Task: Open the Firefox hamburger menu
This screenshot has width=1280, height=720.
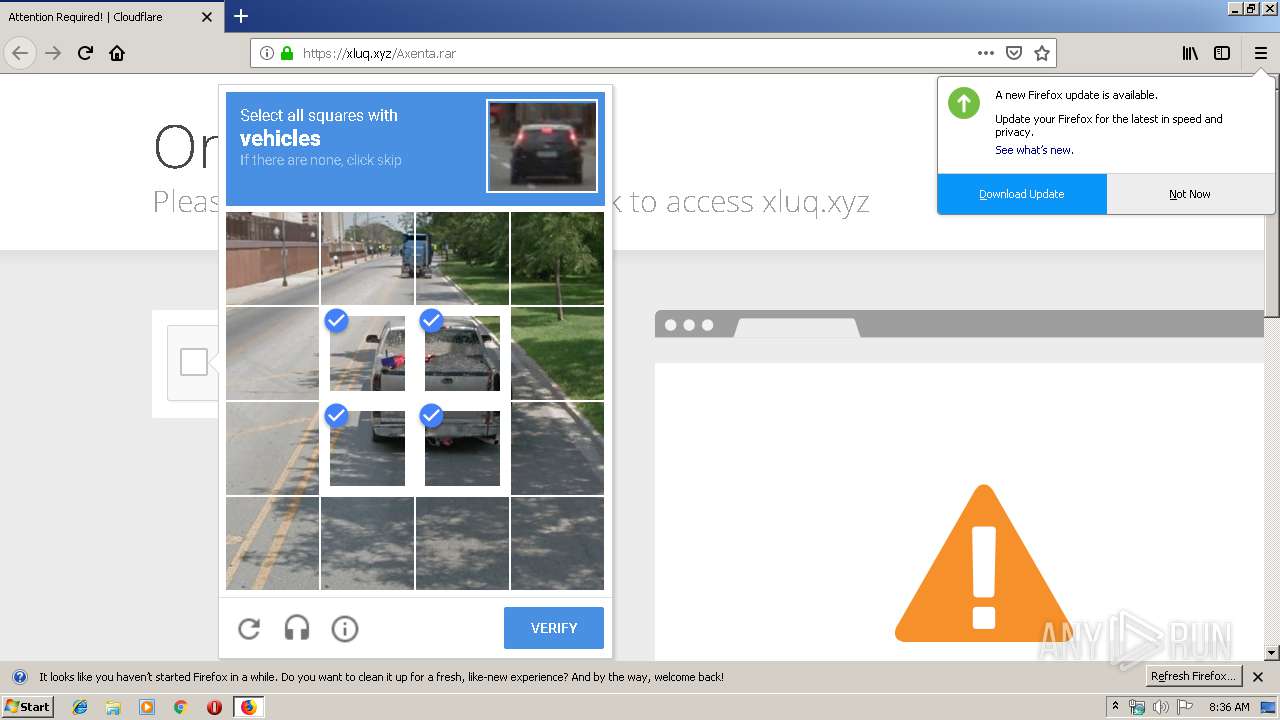Action: click(x=1260, y=53)
